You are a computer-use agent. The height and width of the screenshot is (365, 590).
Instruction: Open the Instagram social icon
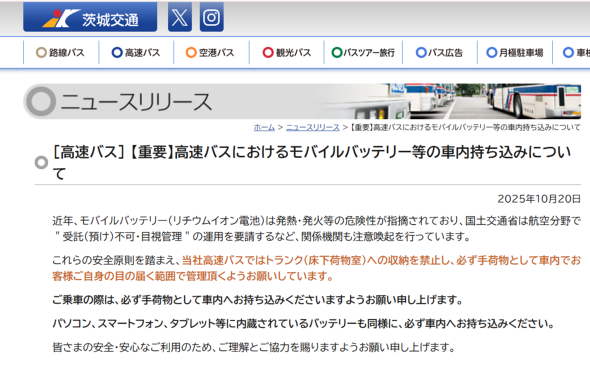pos(211,17)
